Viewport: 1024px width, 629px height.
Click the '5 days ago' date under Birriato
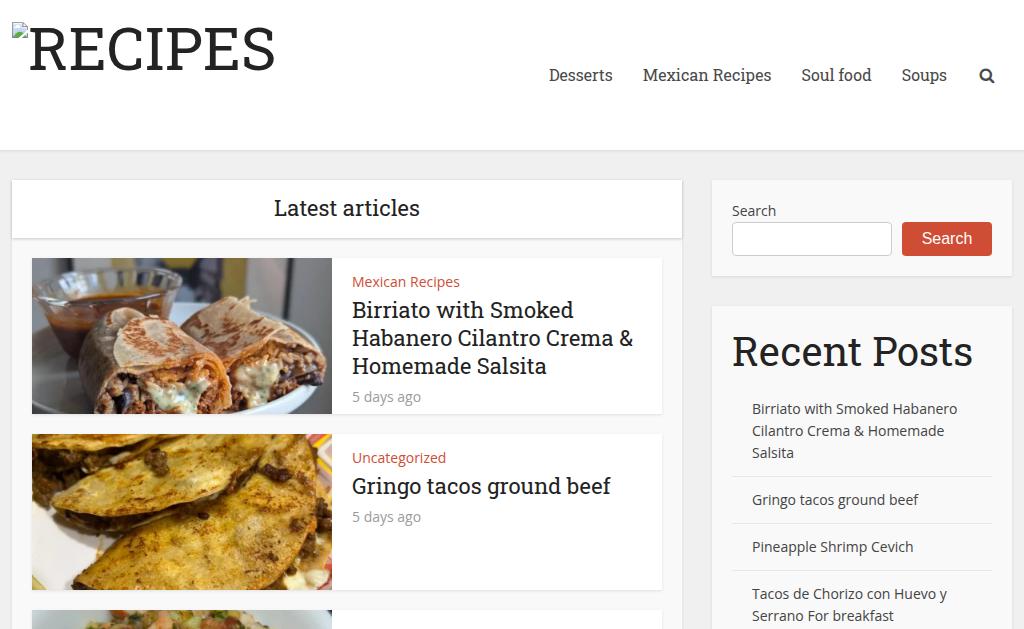point(387,397)
